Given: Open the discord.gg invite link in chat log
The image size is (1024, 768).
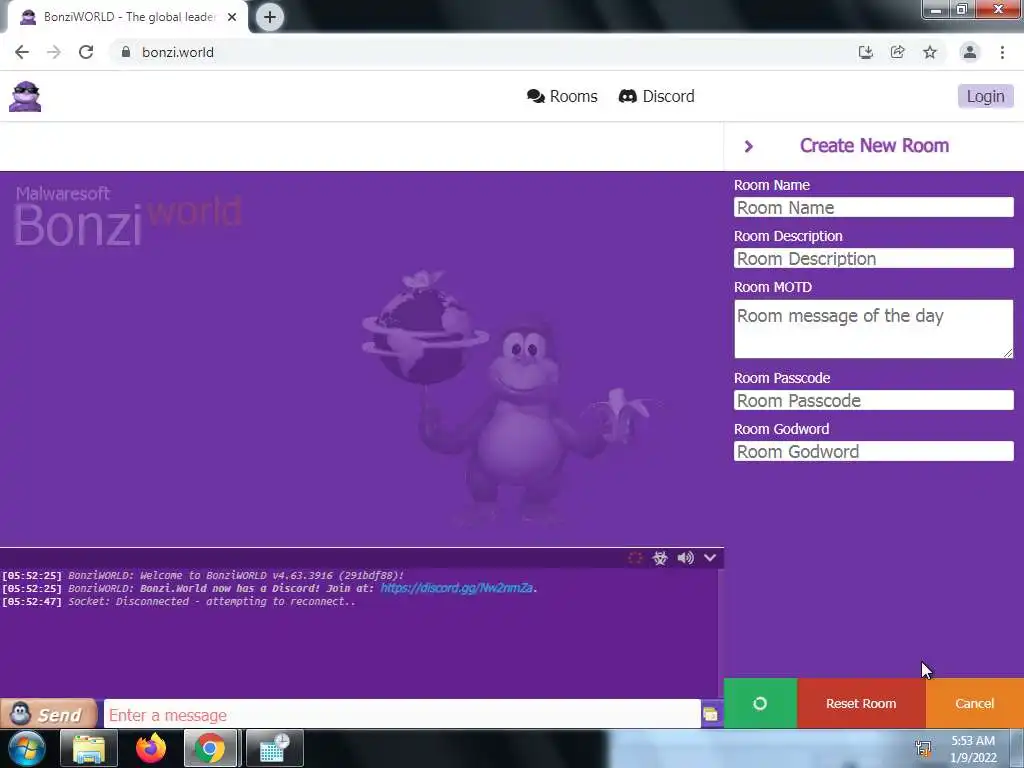Looking at the screenshot, I should (456, 588).
